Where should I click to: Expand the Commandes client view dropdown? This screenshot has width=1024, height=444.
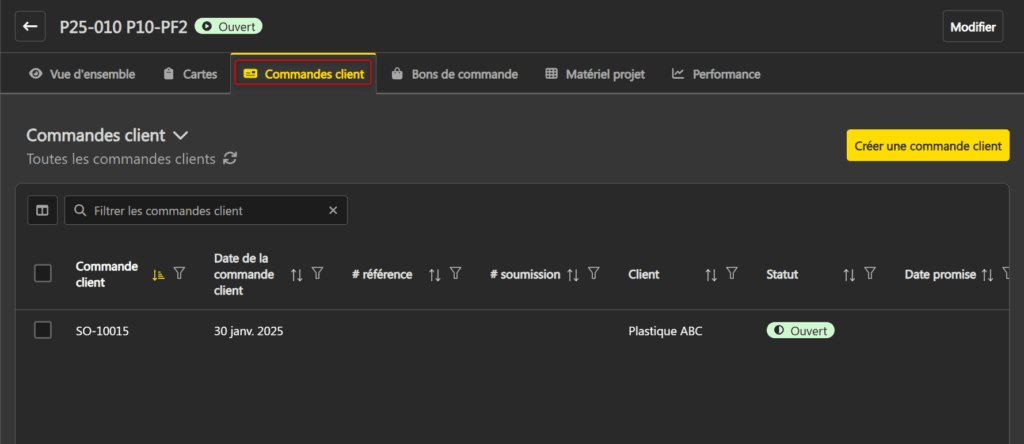pos(180,135)
